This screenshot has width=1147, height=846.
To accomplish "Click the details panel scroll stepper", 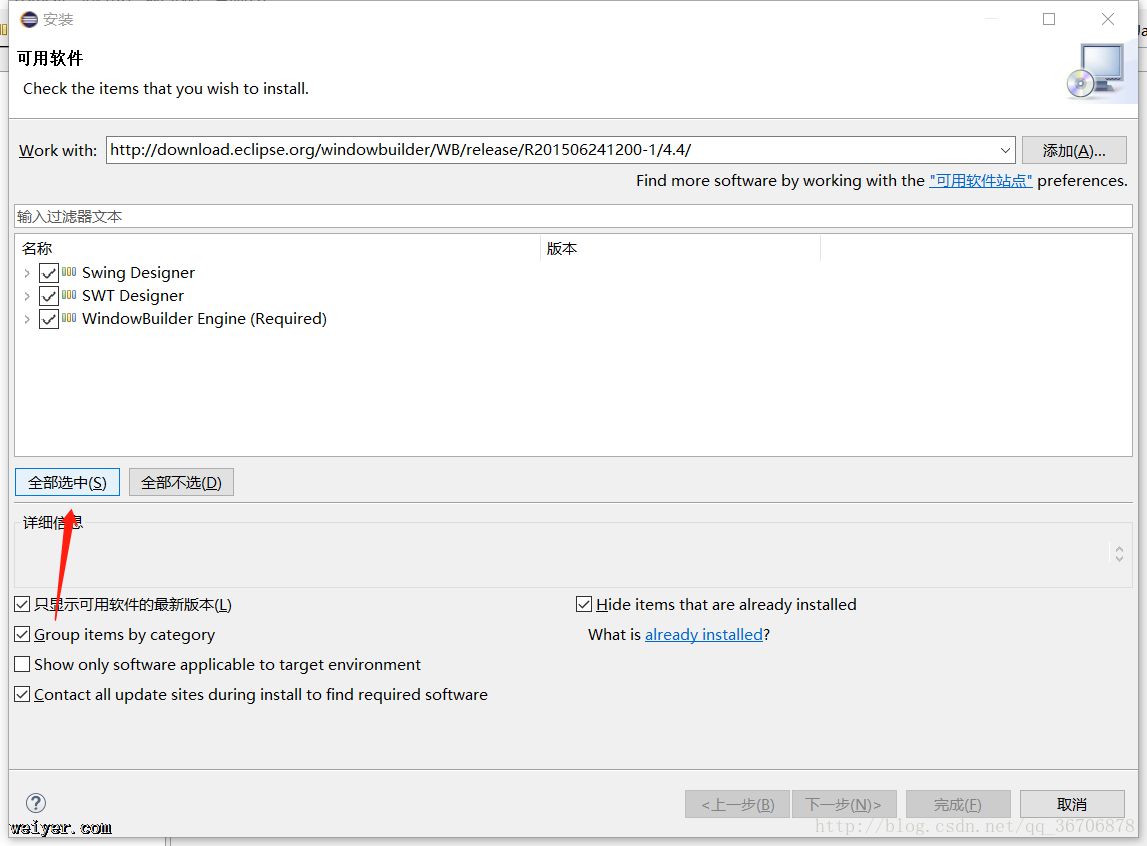I will 1119,554.
